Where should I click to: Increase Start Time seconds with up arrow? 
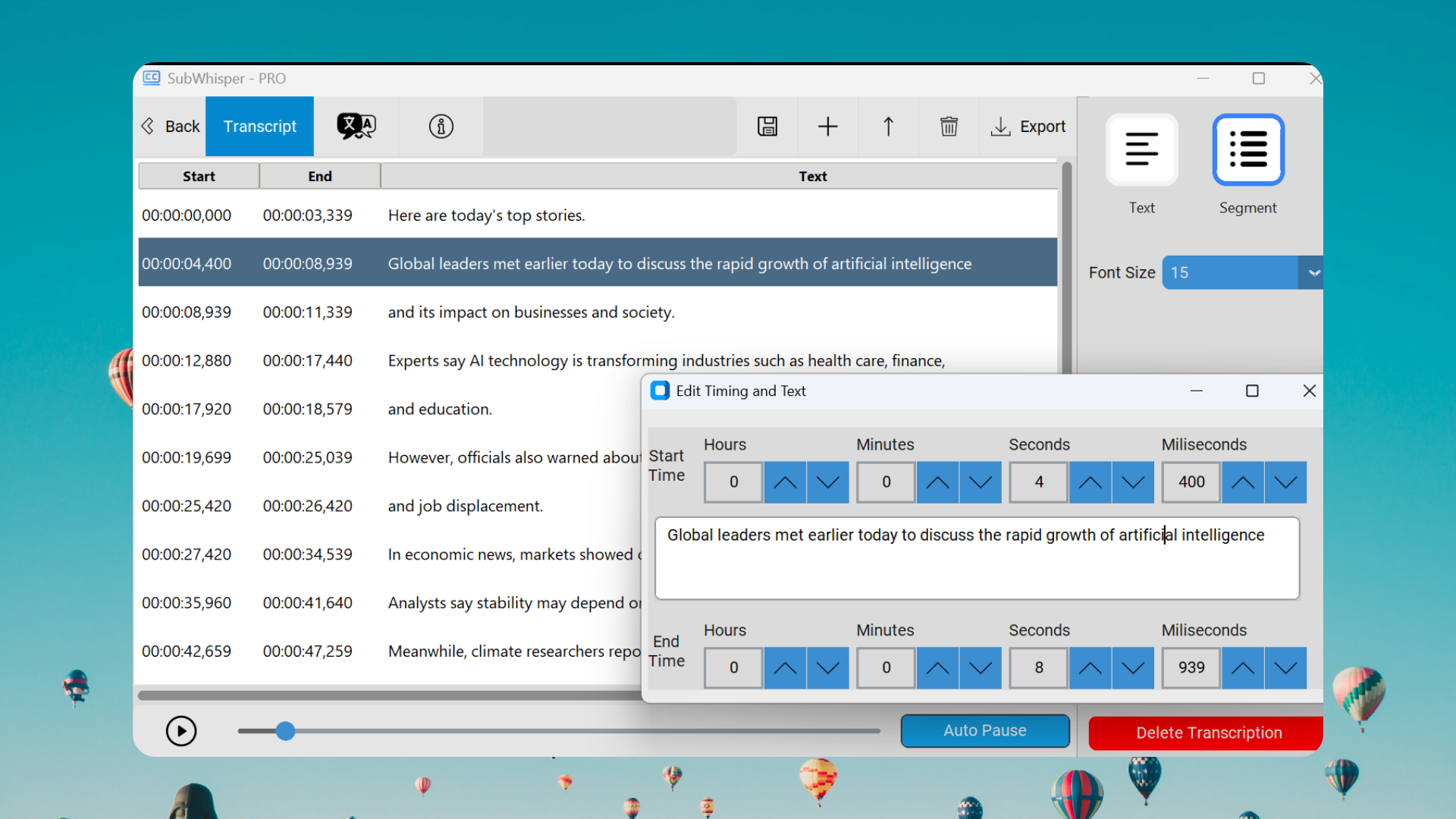point(1090,482)
